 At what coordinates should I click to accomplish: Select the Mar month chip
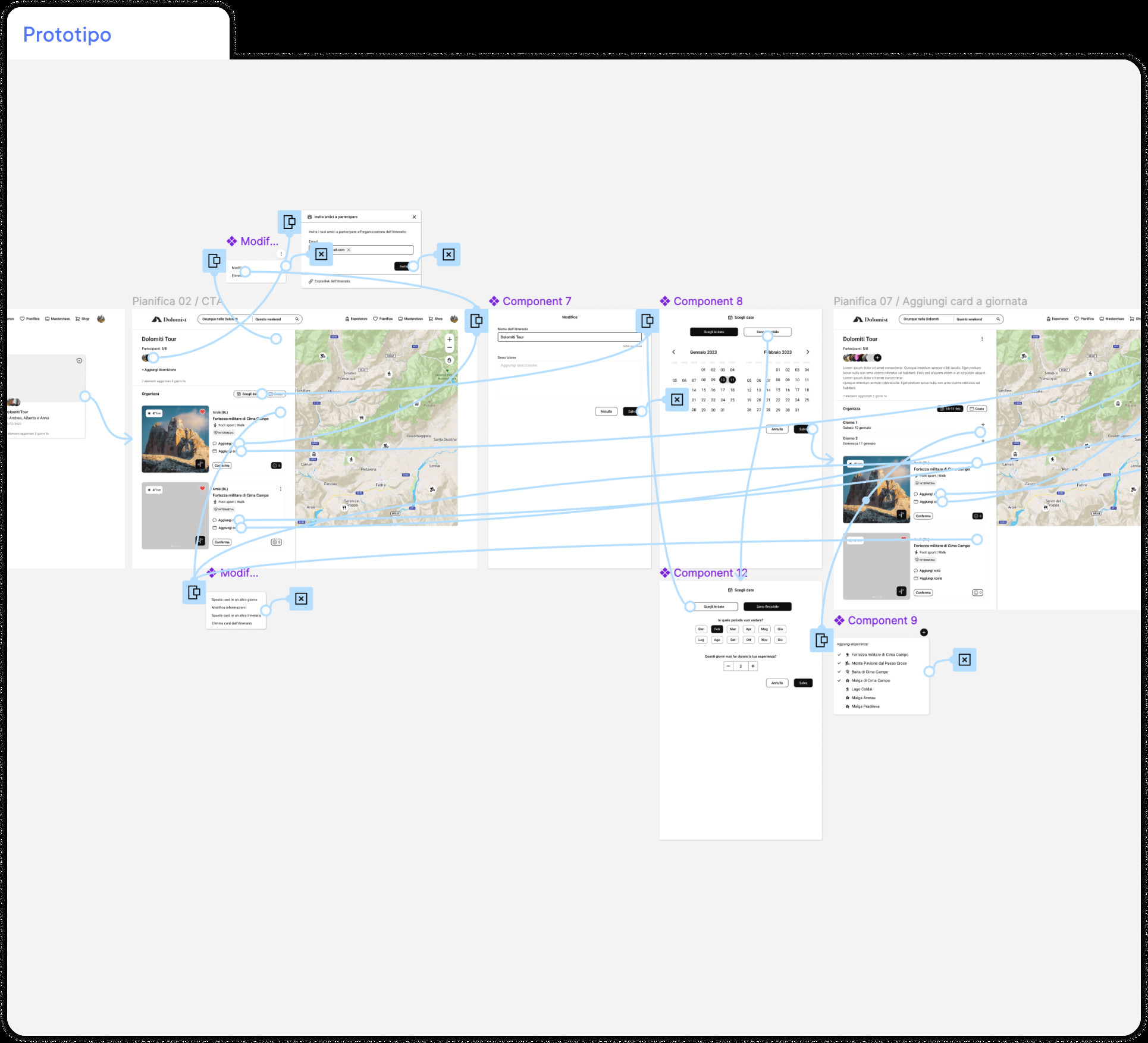click(x=733, y=629)
